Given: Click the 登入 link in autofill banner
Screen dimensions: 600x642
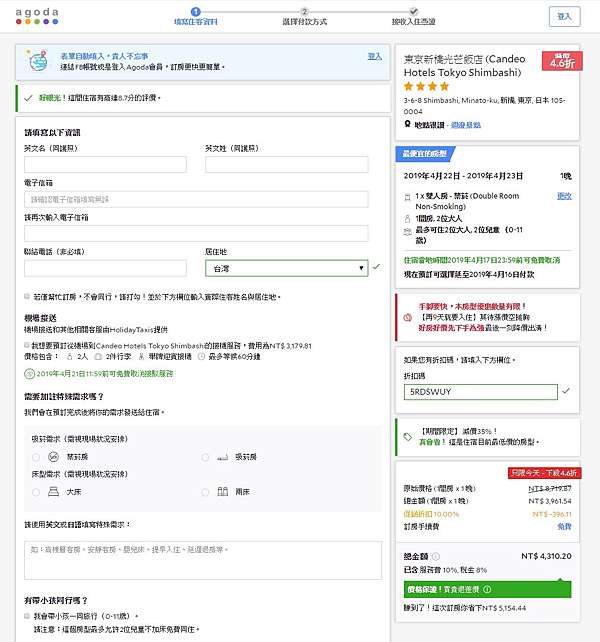Looking at the screenshot, I should coord(375,57).
